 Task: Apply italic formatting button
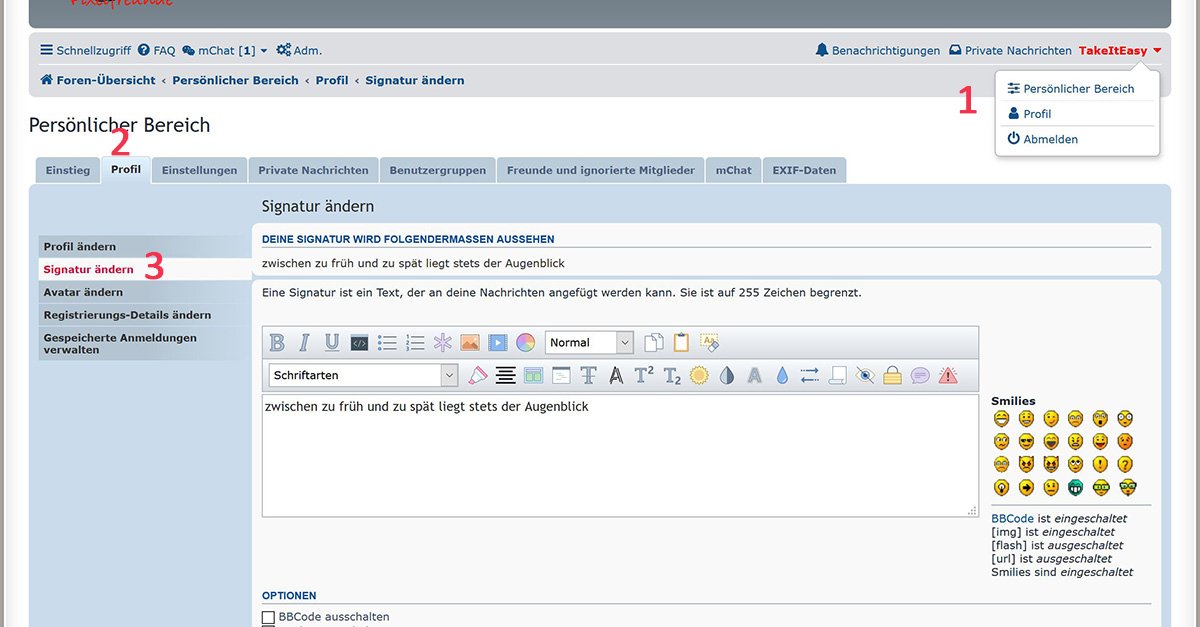pos(305,343)
